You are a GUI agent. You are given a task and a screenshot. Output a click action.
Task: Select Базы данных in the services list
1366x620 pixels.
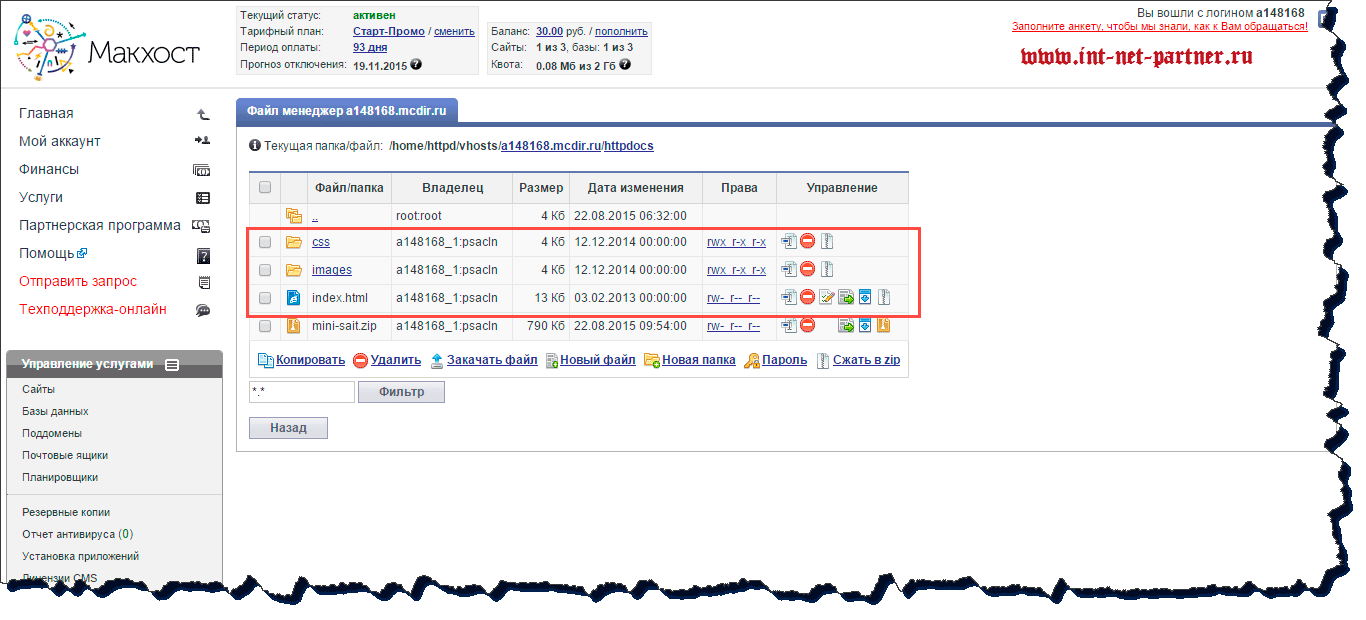coord(55,411)
